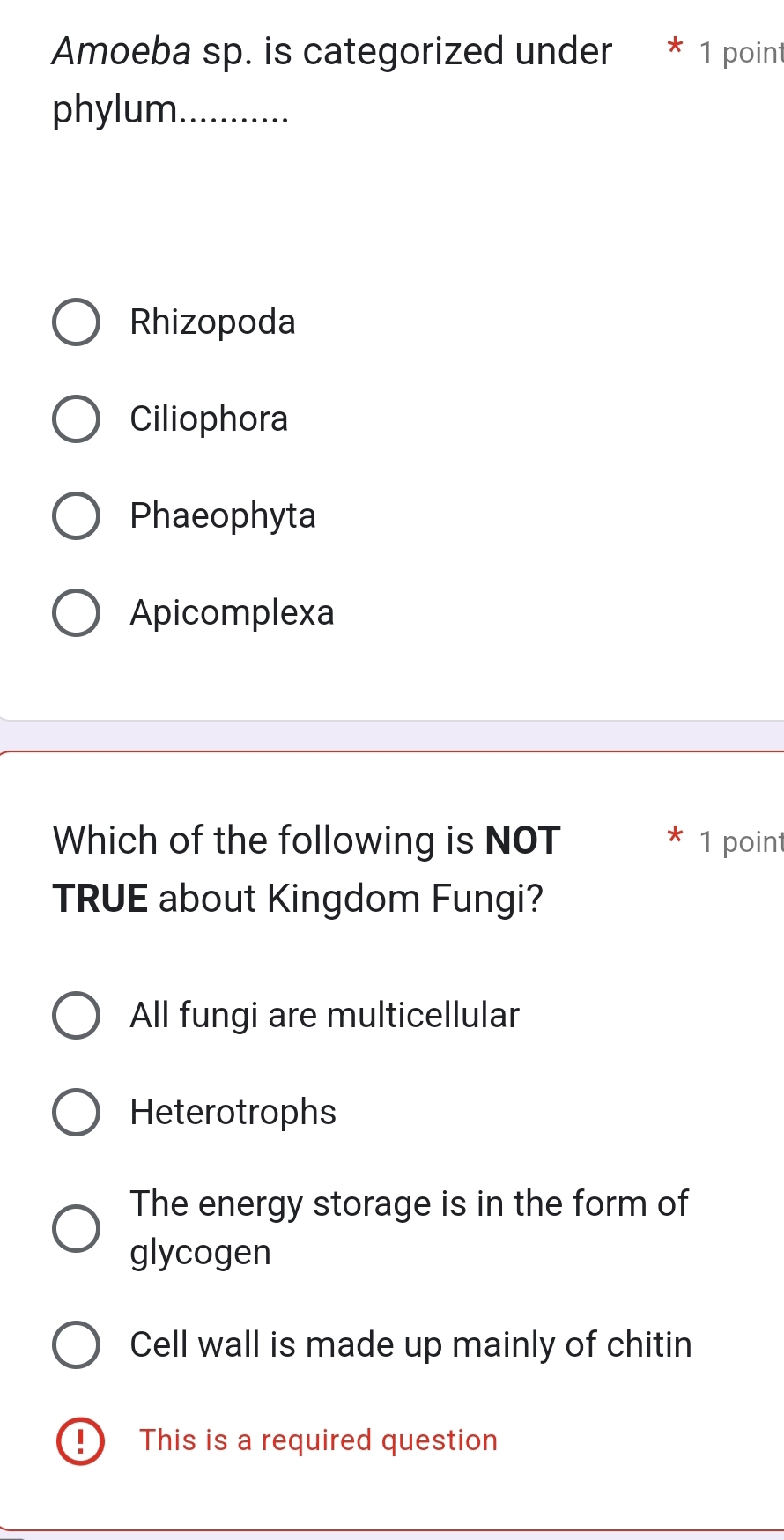Click 'This is a required question' message
This screenshot has height=1540, width=784.
319,1440
